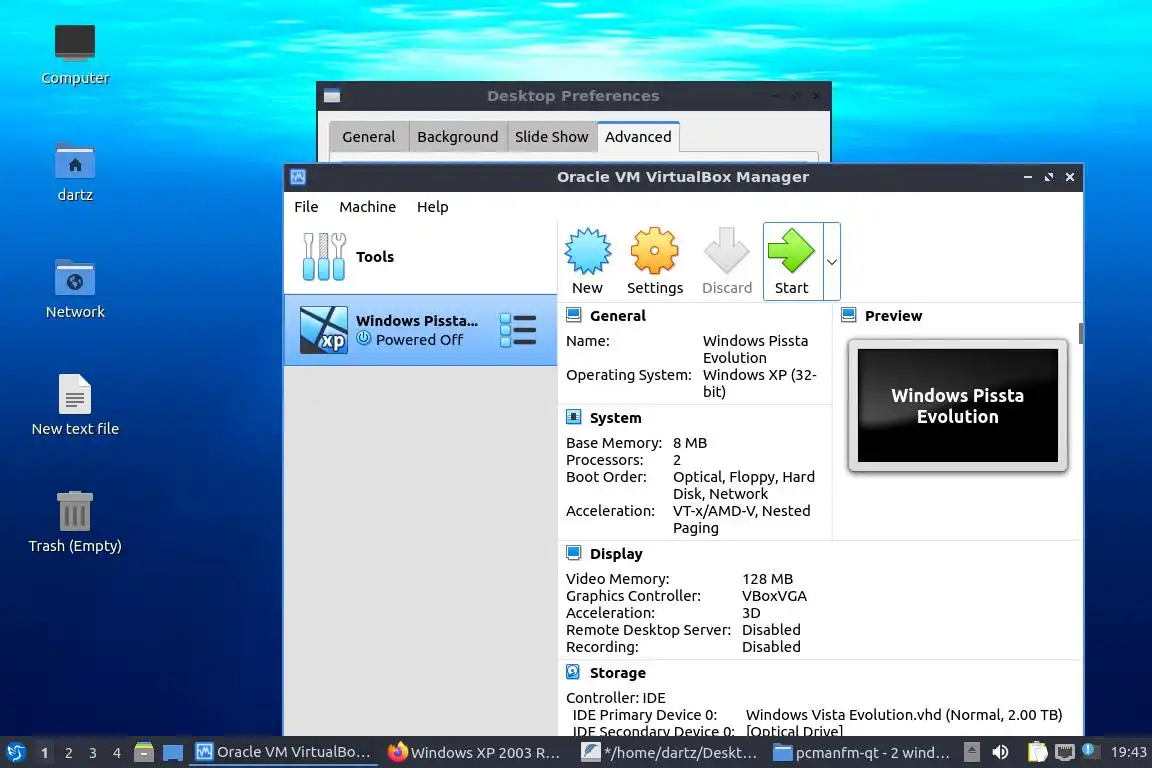The width and height of the screenshot is (1152, 768).
Task: Open the VM item menu list icon
Action: click(x=518, y=330)
